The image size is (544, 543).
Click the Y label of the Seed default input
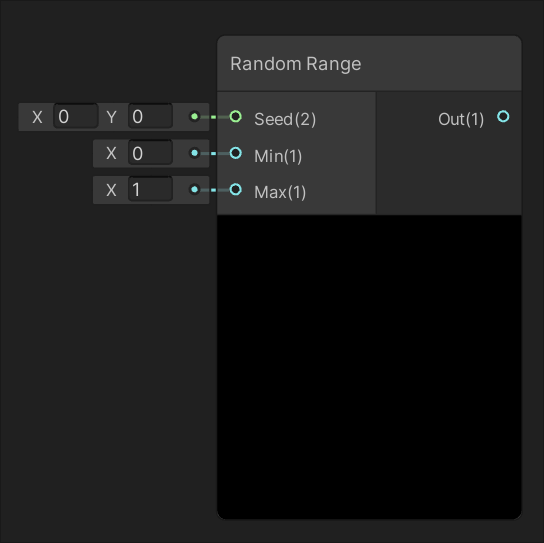click(x=111, y=117)
